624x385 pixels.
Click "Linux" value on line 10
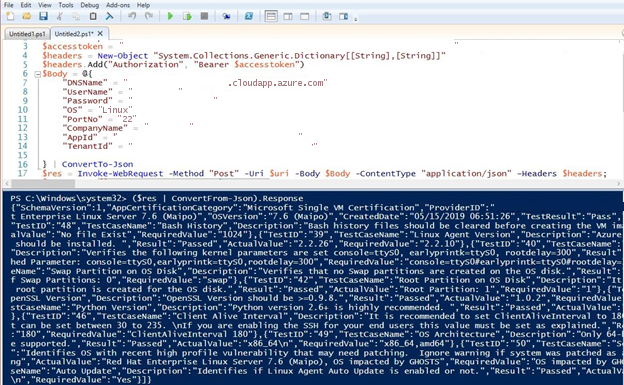(115, 110)
